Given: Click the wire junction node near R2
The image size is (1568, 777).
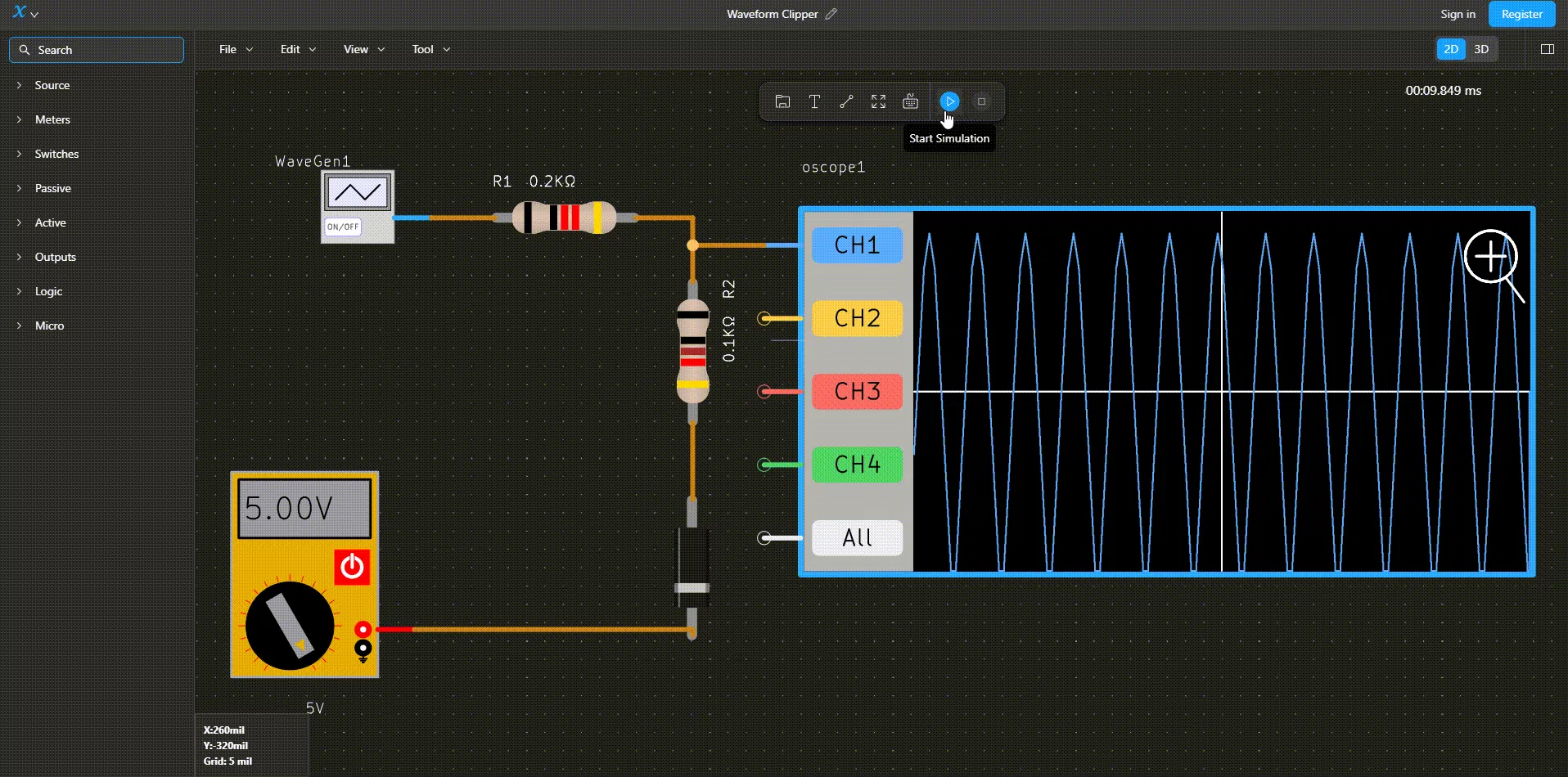Looking at the screenshot, I should [x=692, y=245].
